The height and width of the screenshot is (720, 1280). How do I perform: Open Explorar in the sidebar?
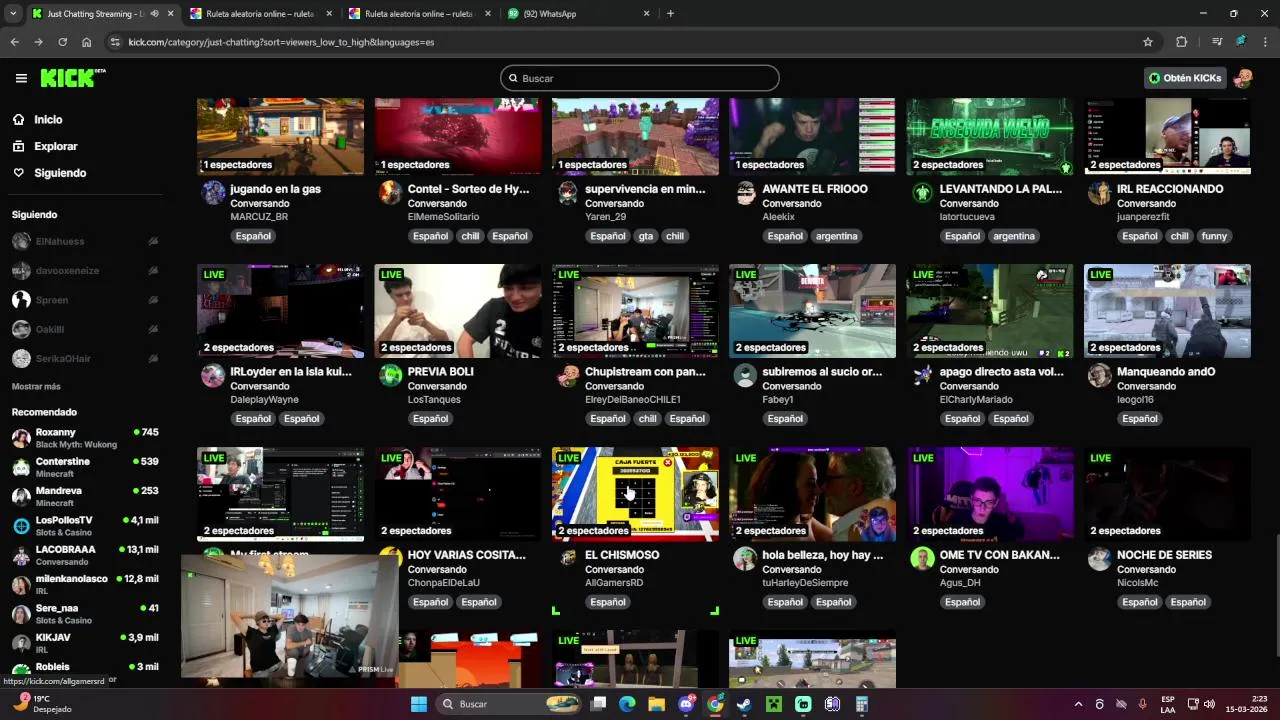55,146
